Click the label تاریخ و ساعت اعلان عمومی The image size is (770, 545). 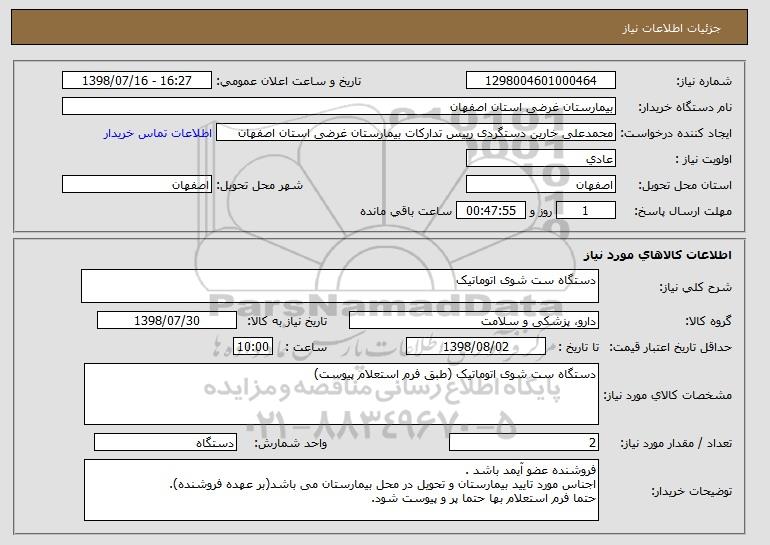coord(289,82)
